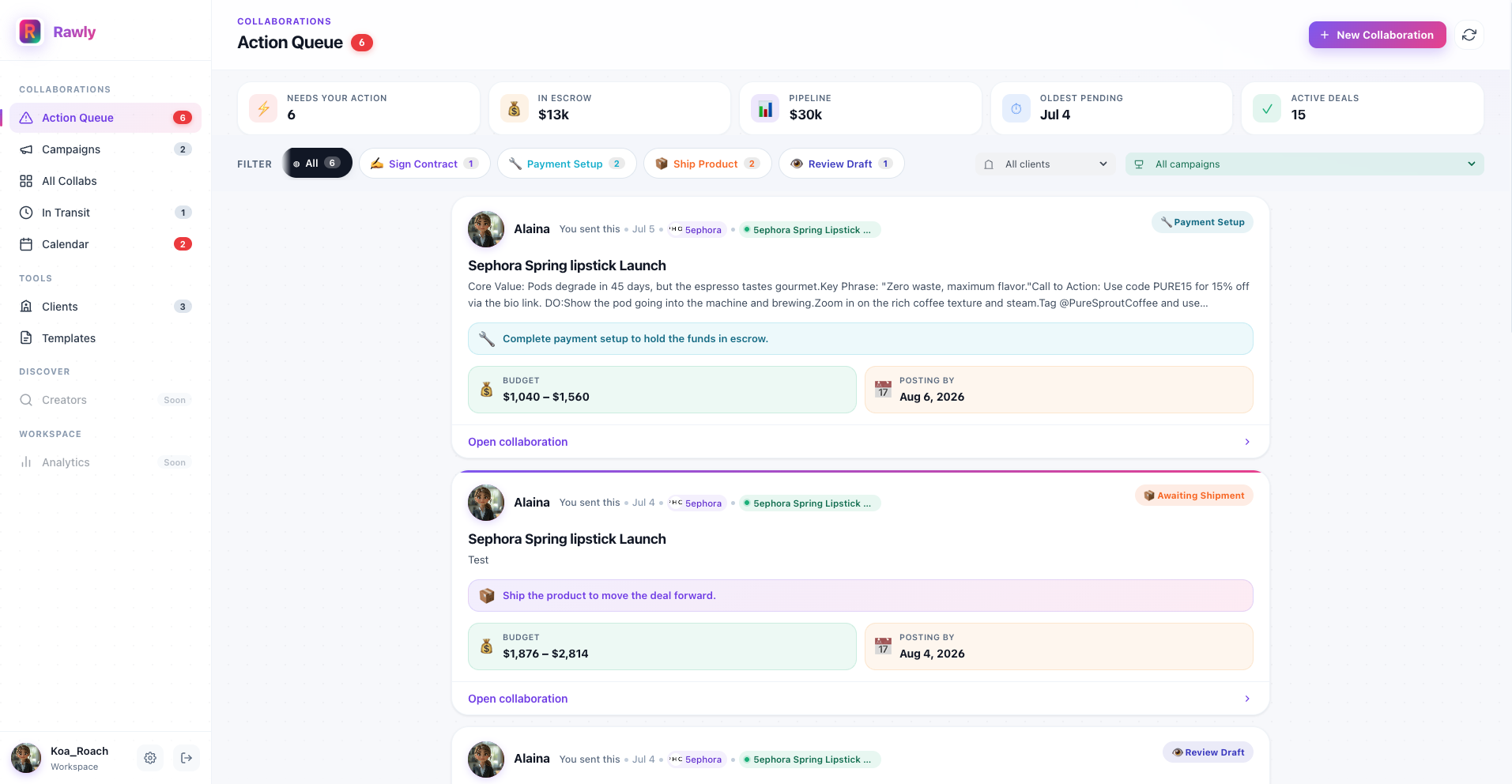This screenshot has width=1512, height=784.
Task: Click Alaina's avatar on Payment Setup card
Action: (486, 229)
